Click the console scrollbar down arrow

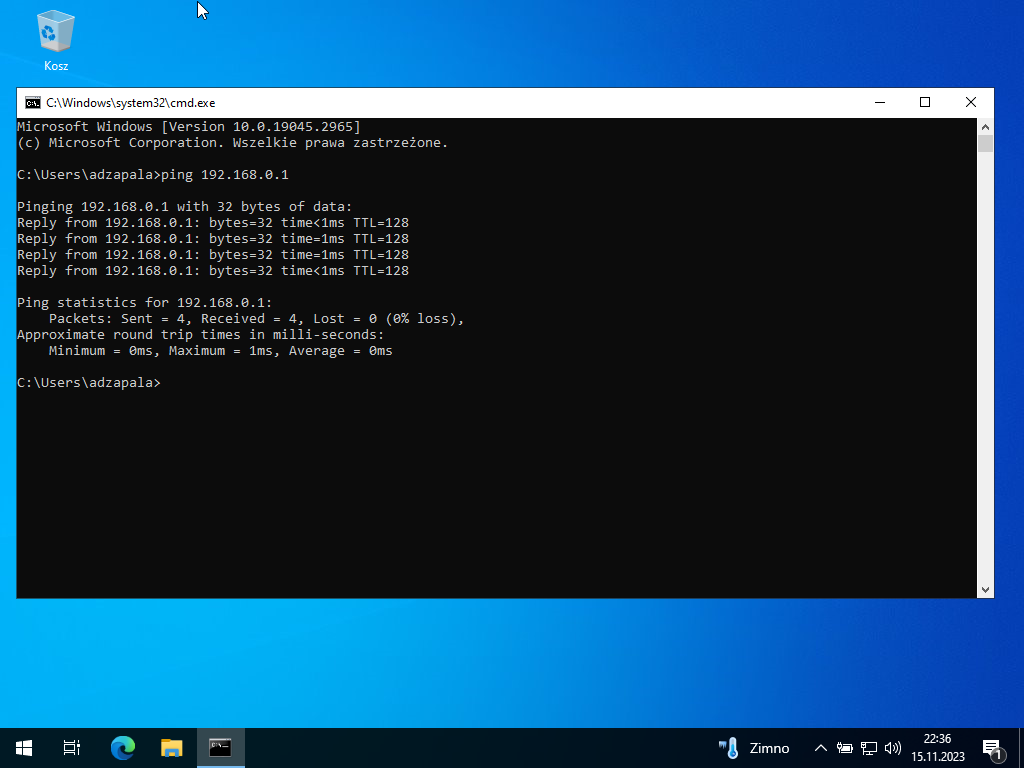pyautogui.click(x=985, y=590)
